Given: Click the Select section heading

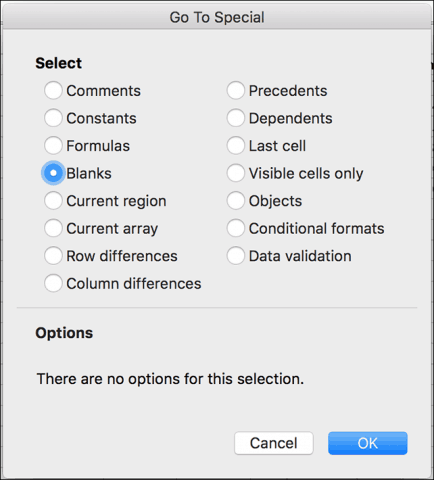Looking at the screenshot, I should (x=59, y=63).
